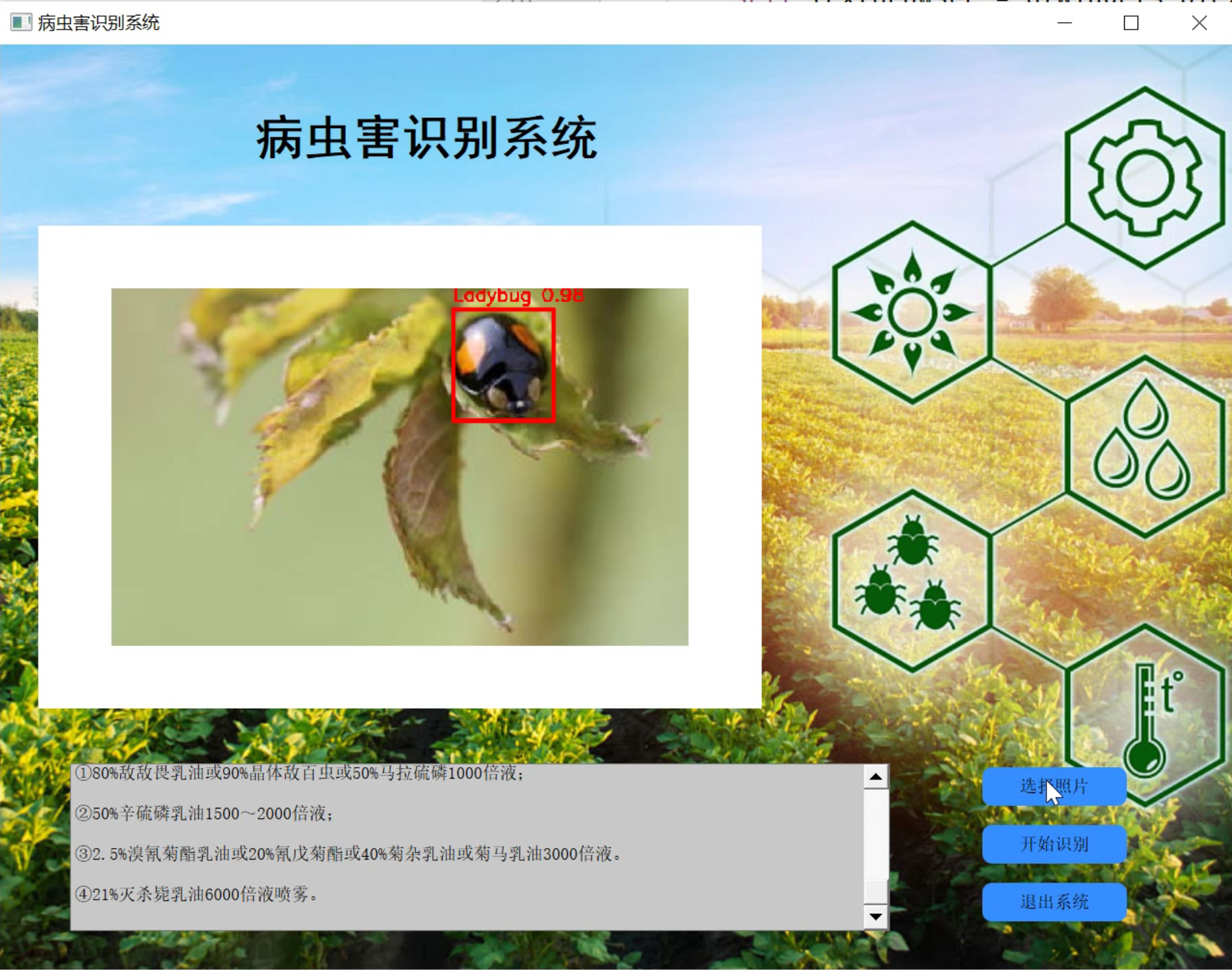Click the line starting ①80%敌敌畏乳油
1232x970 pixels.
pos(300,773)
